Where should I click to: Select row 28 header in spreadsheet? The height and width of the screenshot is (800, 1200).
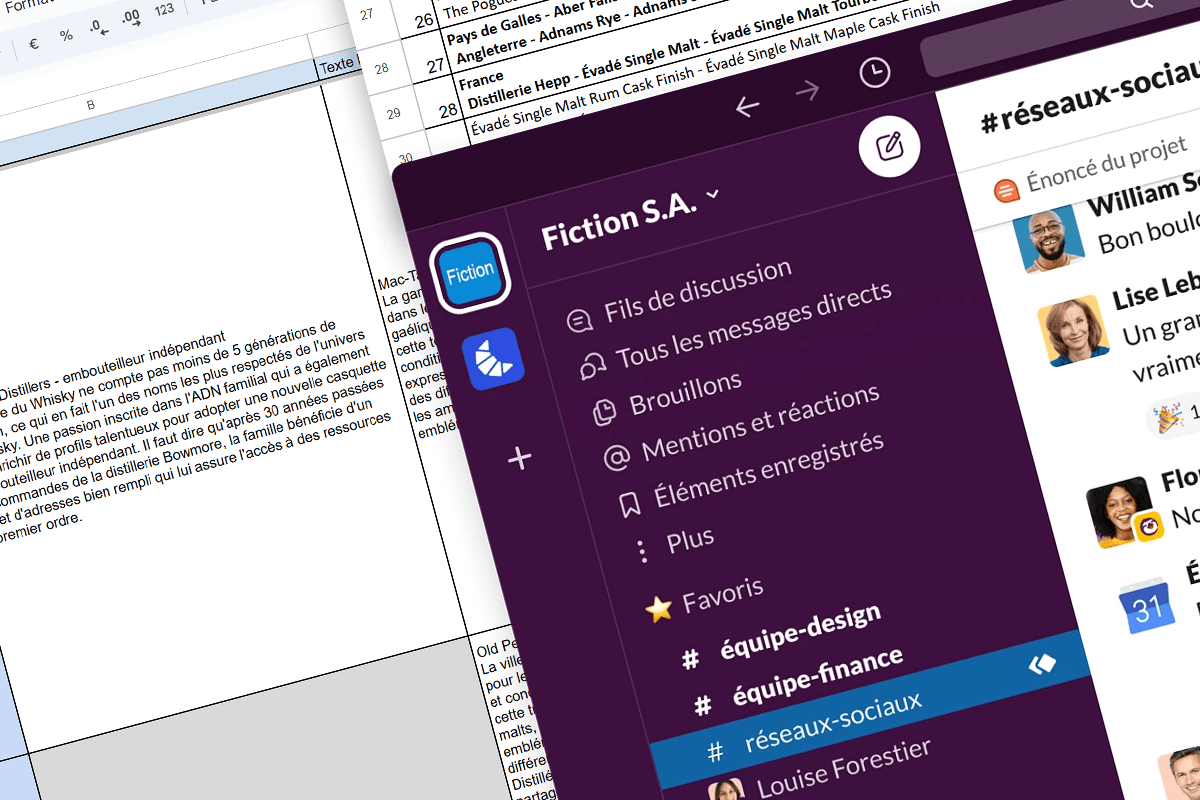point(381,69)
